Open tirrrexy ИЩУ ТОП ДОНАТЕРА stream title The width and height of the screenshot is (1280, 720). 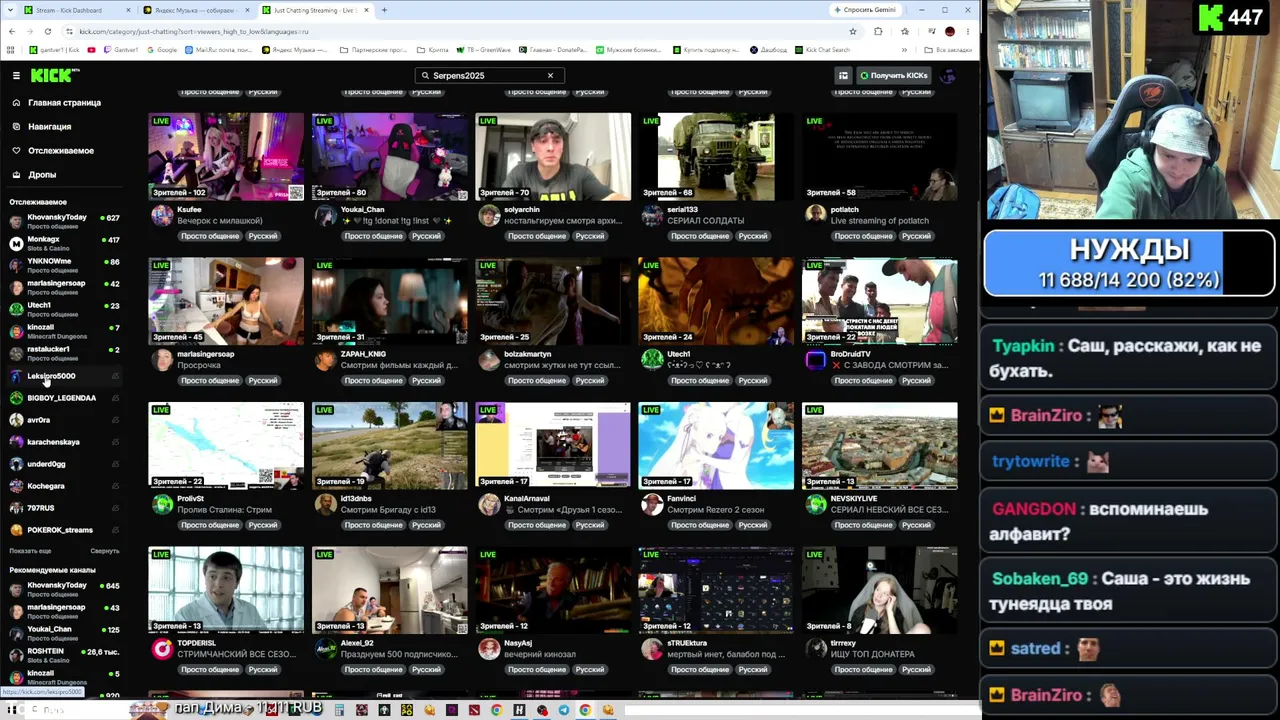point(872,654)
